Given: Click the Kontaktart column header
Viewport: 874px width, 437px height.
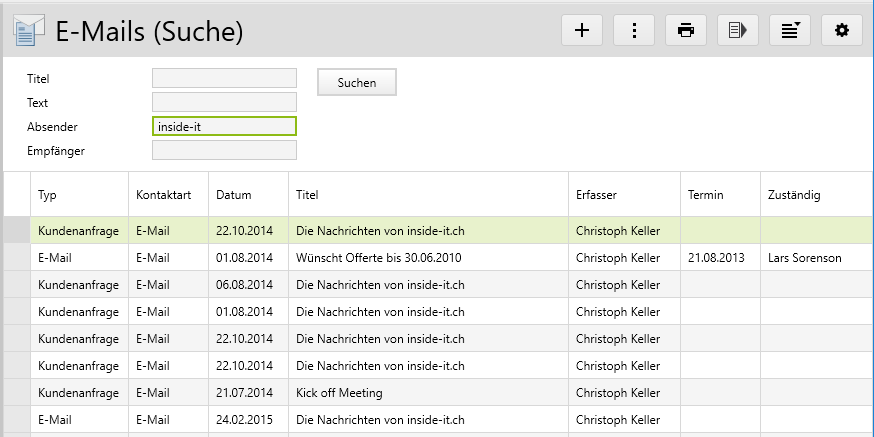Looking at the screenshot, I should coord(163,195).
